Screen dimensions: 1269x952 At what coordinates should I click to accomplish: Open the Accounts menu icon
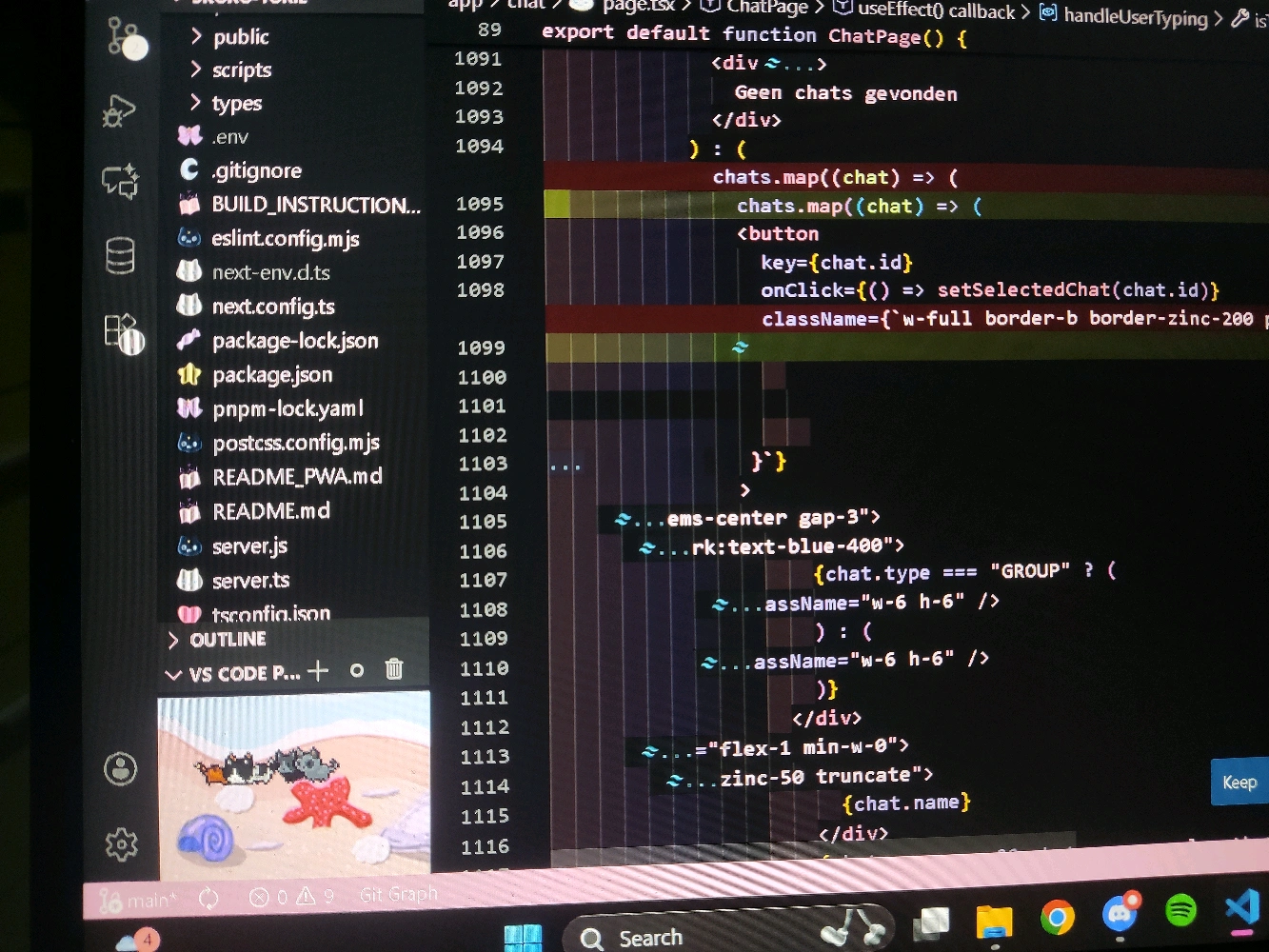click(121, 768)
